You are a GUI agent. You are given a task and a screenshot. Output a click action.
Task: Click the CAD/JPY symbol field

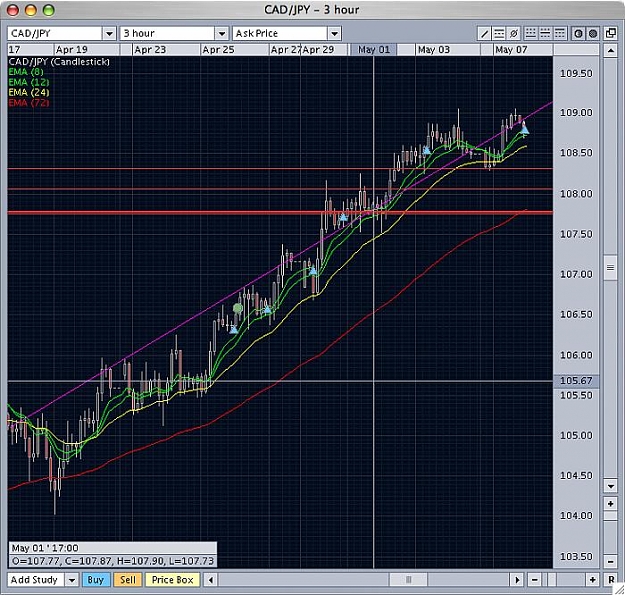[55, 33]
